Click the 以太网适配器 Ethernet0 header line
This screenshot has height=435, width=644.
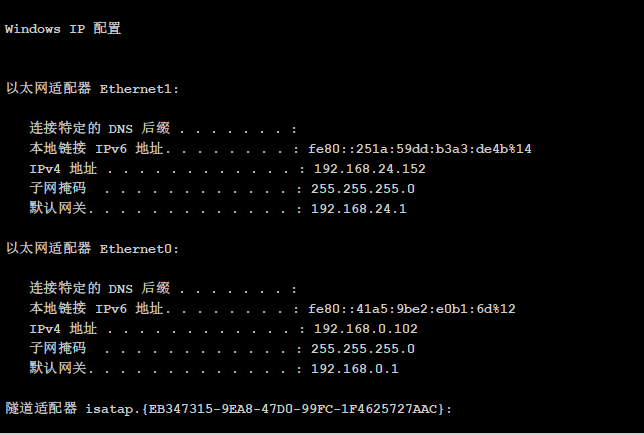(93, 248)
